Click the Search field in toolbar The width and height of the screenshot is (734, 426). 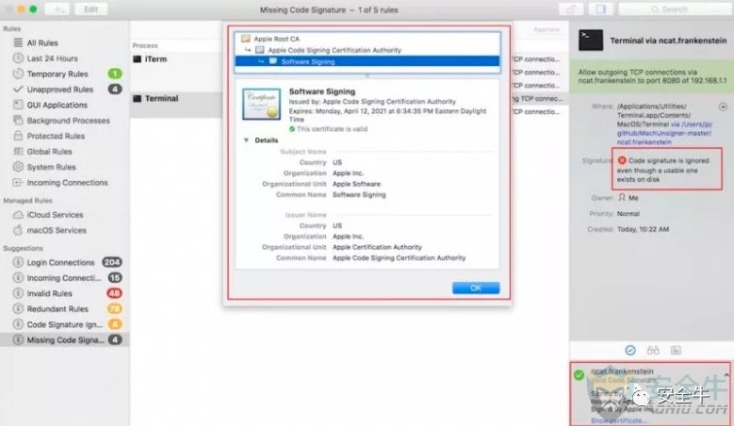point(673,9)
